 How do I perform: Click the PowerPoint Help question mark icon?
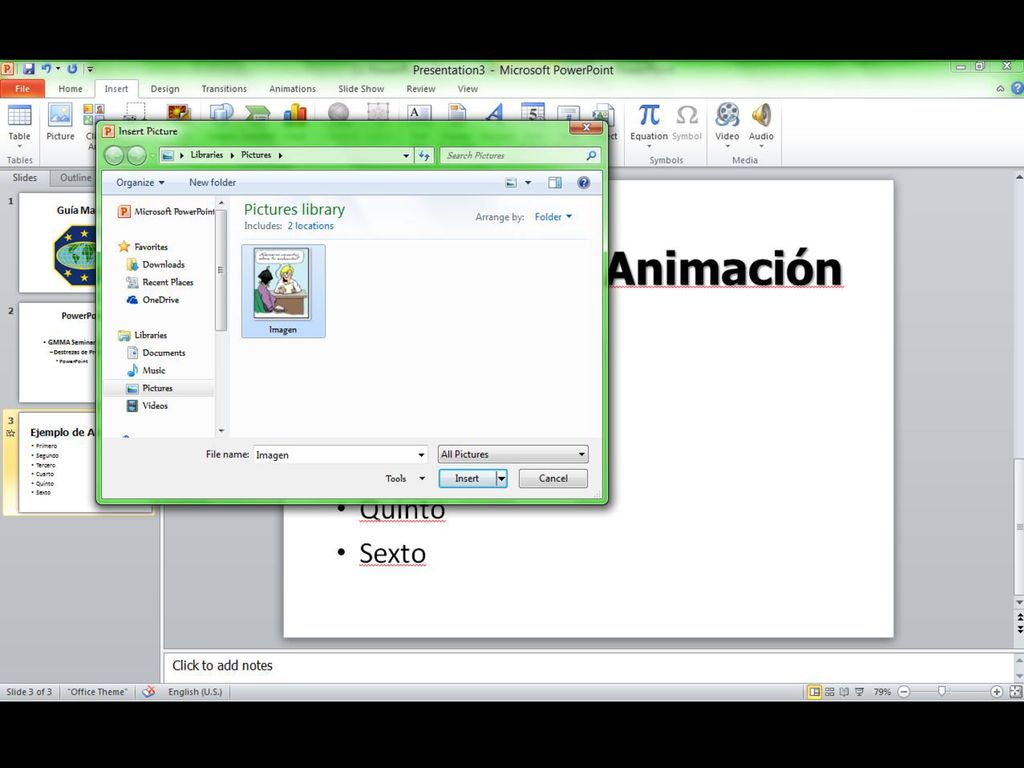(1017, 88)
